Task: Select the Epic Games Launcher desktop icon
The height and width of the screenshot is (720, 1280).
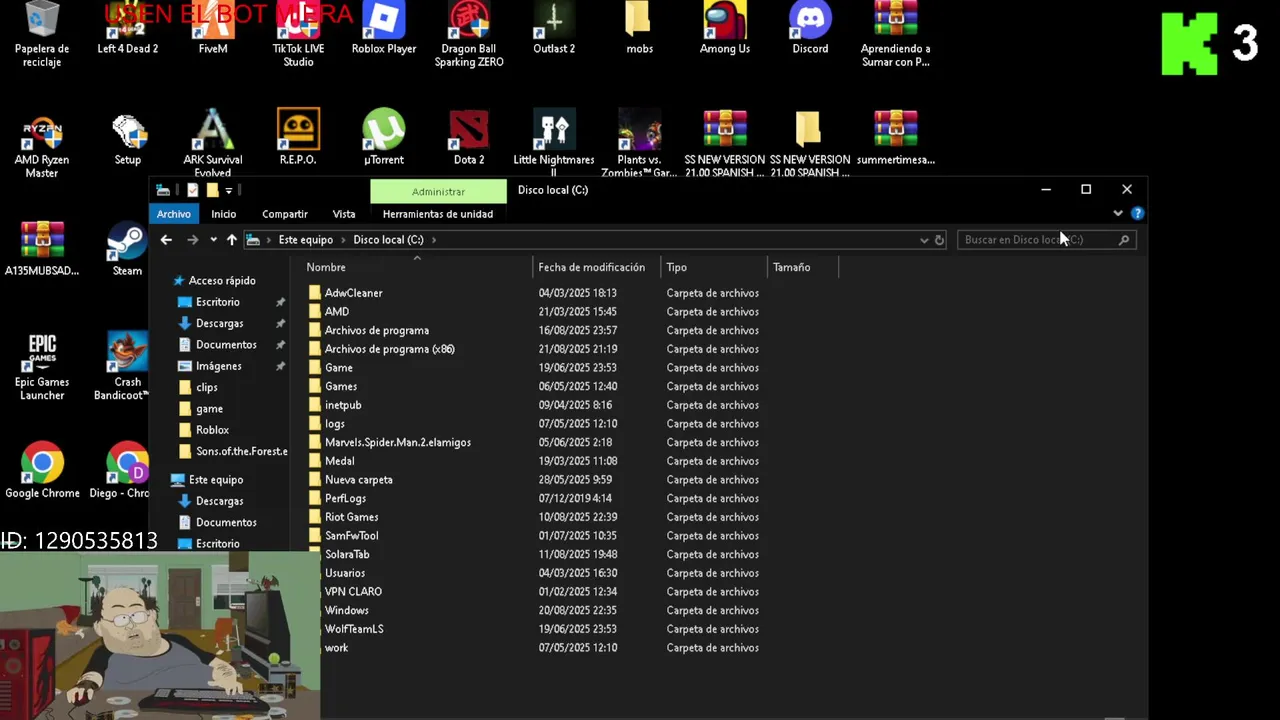Action: (x=42, y=367)
